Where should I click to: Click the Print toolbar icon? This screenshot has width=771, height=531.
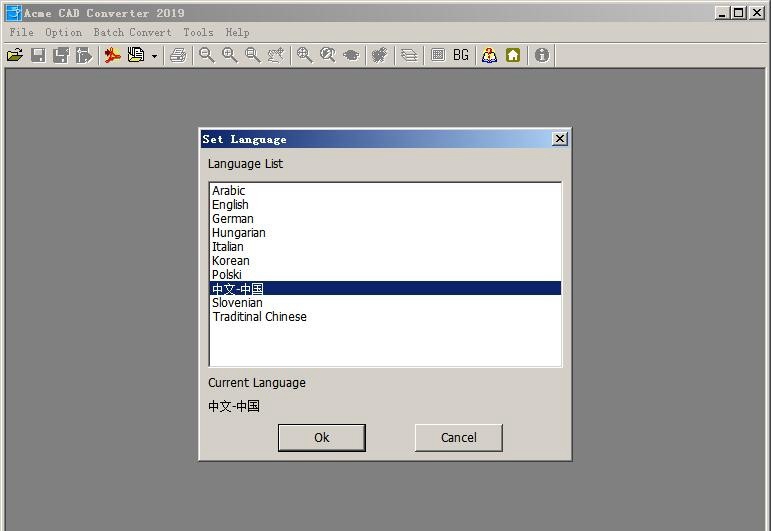point(178,55)
